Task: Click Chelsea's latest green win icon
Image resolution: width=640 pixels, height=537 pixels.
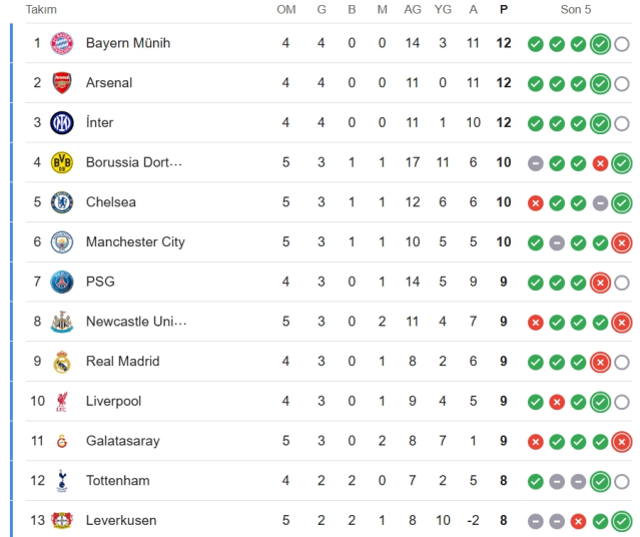Action: coord(622,202)
